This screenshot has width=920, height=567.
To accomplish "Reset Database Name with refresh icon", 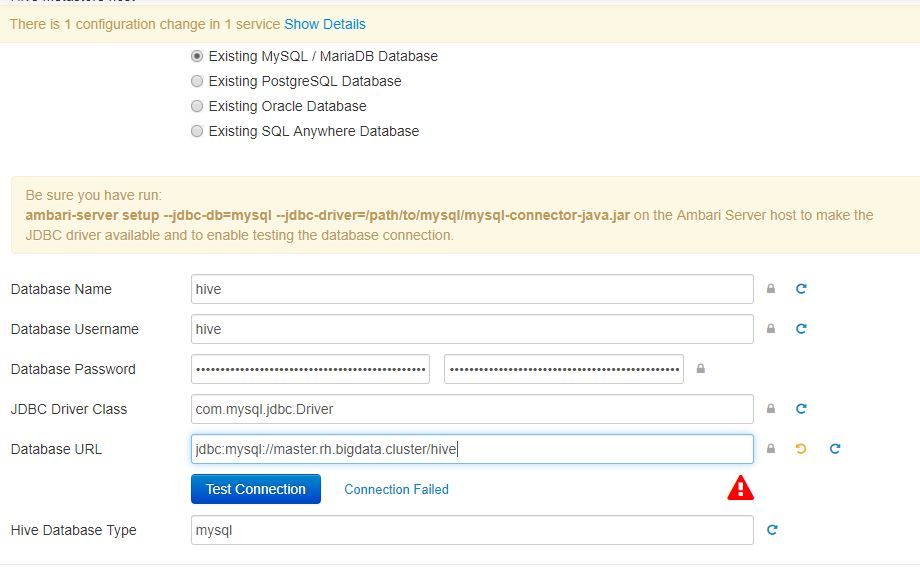I will coord(801,289).
